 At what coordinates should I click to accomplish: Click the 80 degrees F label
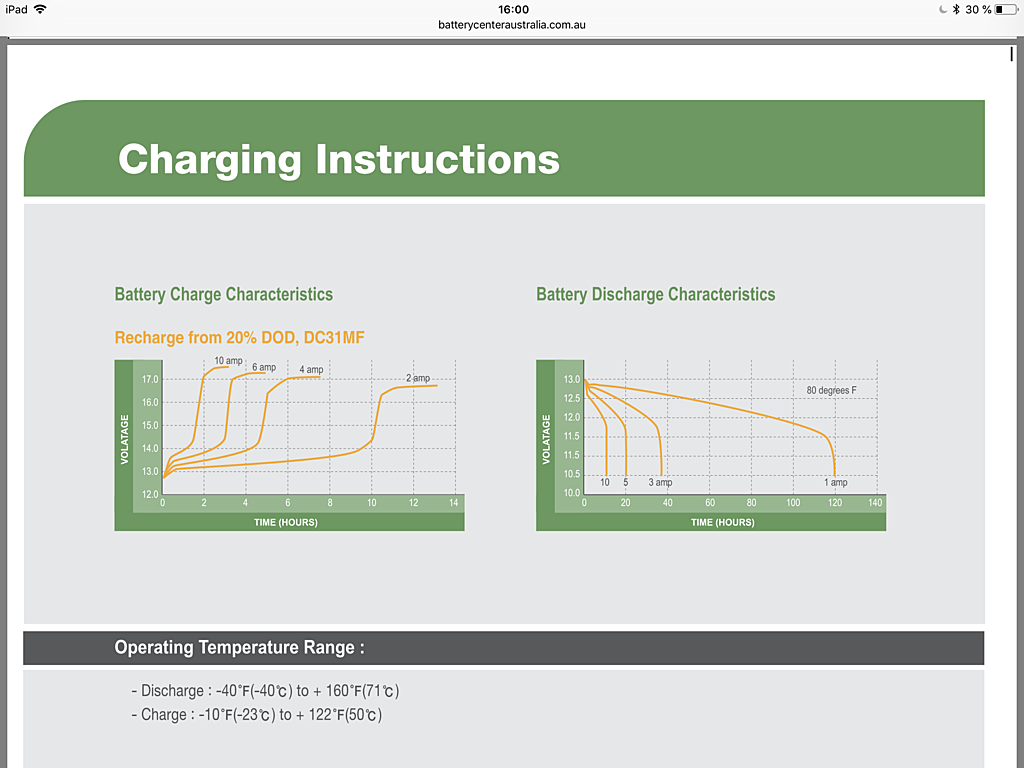pos(831,390)
